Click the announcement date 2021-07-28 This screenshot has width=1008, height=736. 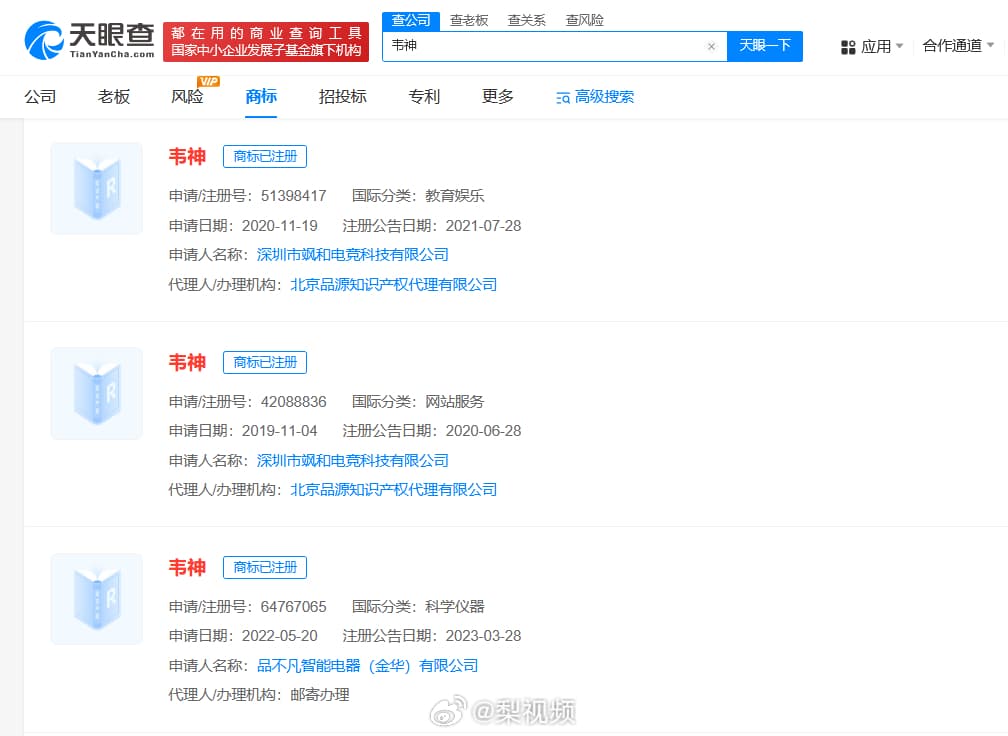tap(483, 226)
